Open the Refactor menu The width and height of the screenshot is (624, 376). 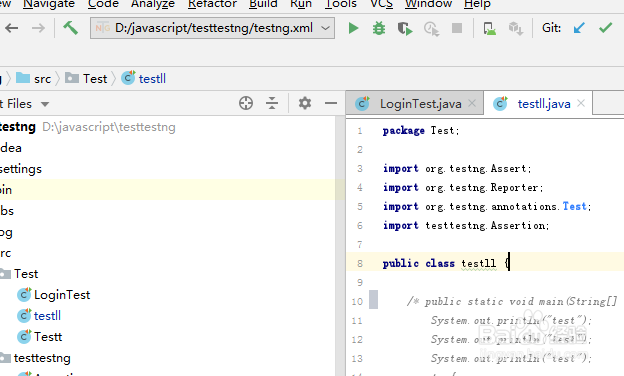click(x=212, y=4)
